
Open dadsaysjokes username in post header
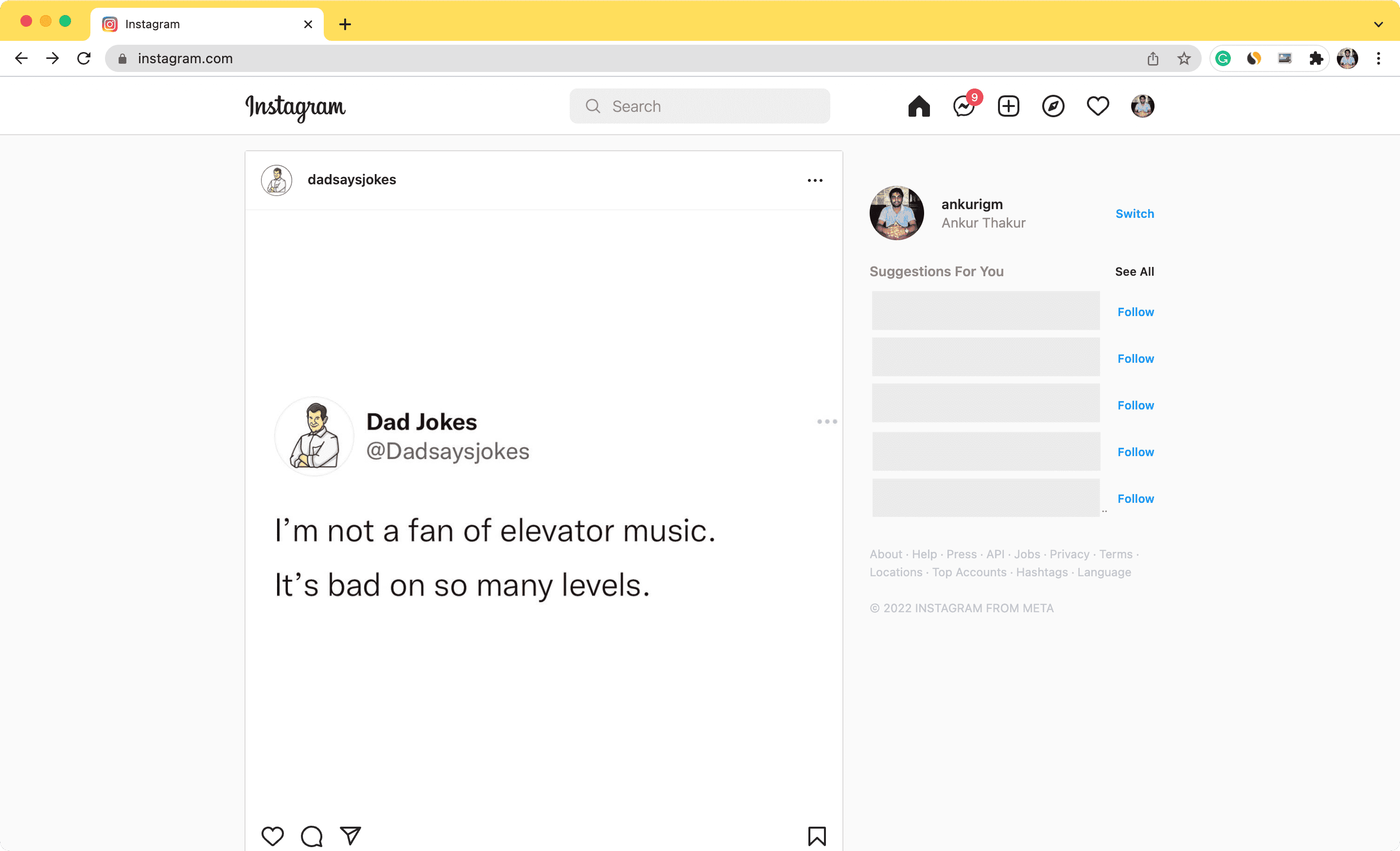pyautogui.click(x=352, y=179)
